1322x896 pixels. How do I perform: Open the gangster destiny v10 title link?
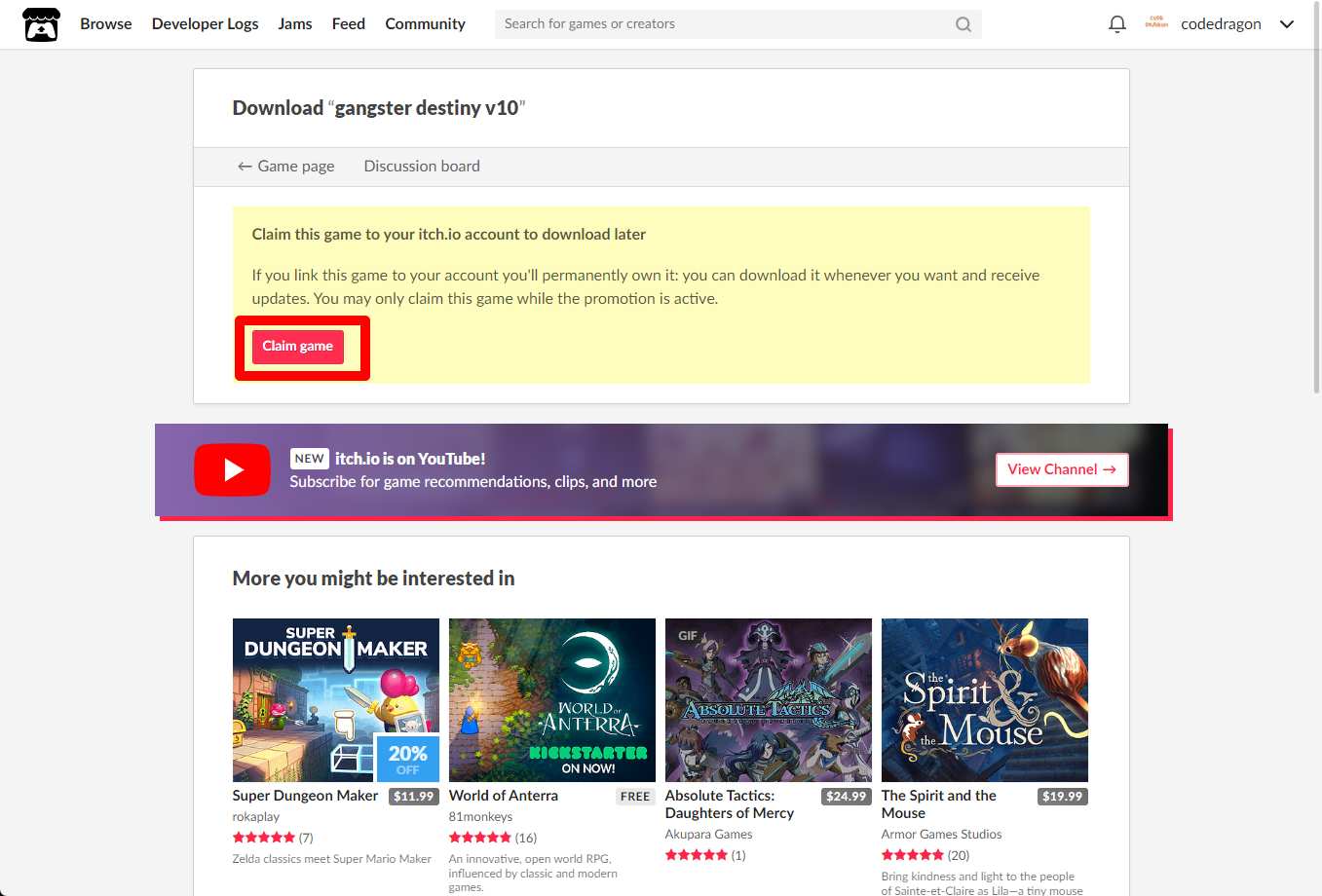pyautogui.click(x=427, y=108)
